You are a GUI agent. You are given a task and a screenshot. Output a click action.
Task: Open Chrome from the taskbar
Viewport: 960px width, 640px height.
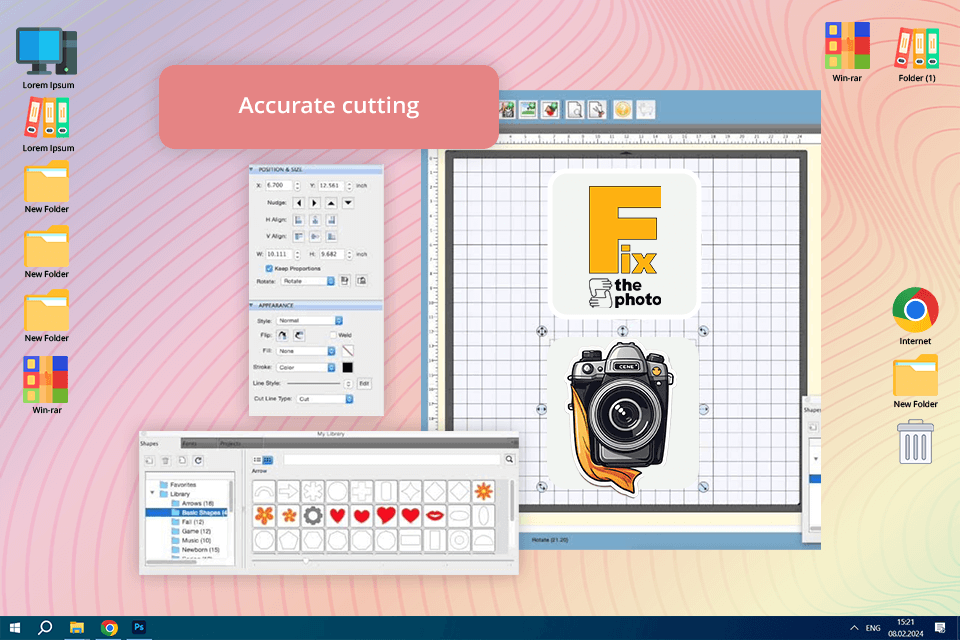(x=110, y=628)
